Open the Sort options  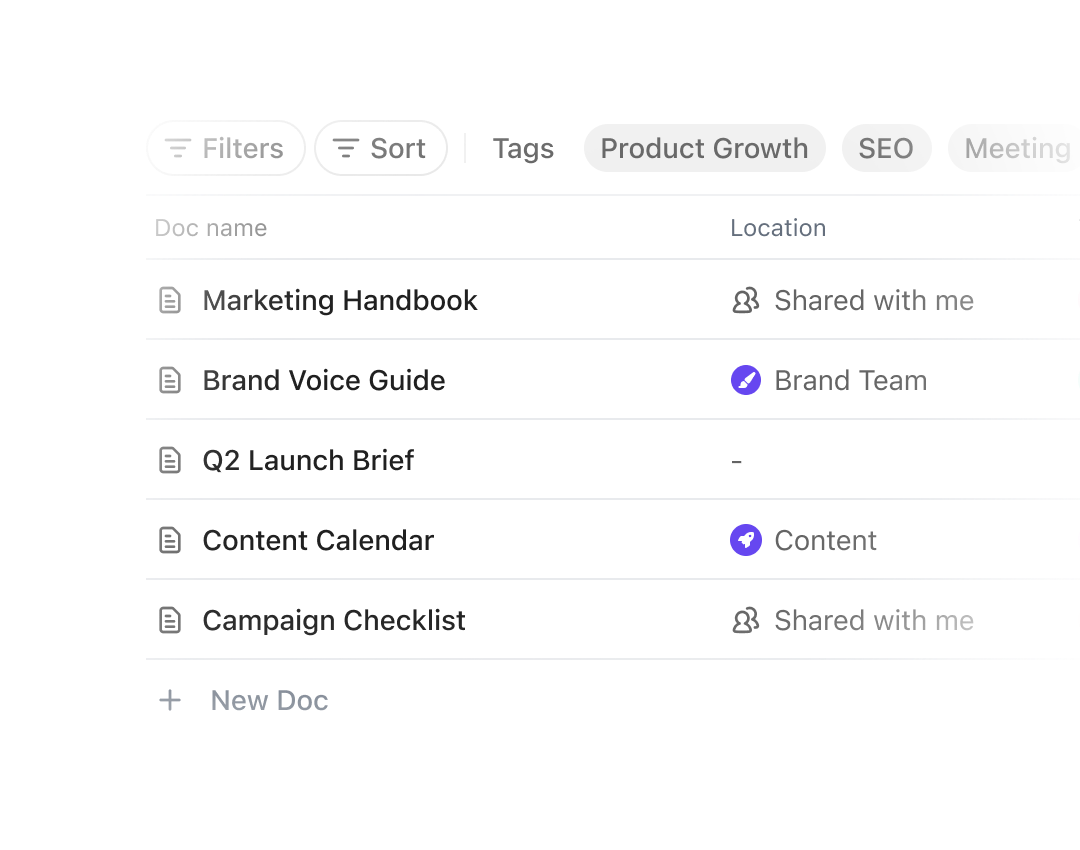381,148
